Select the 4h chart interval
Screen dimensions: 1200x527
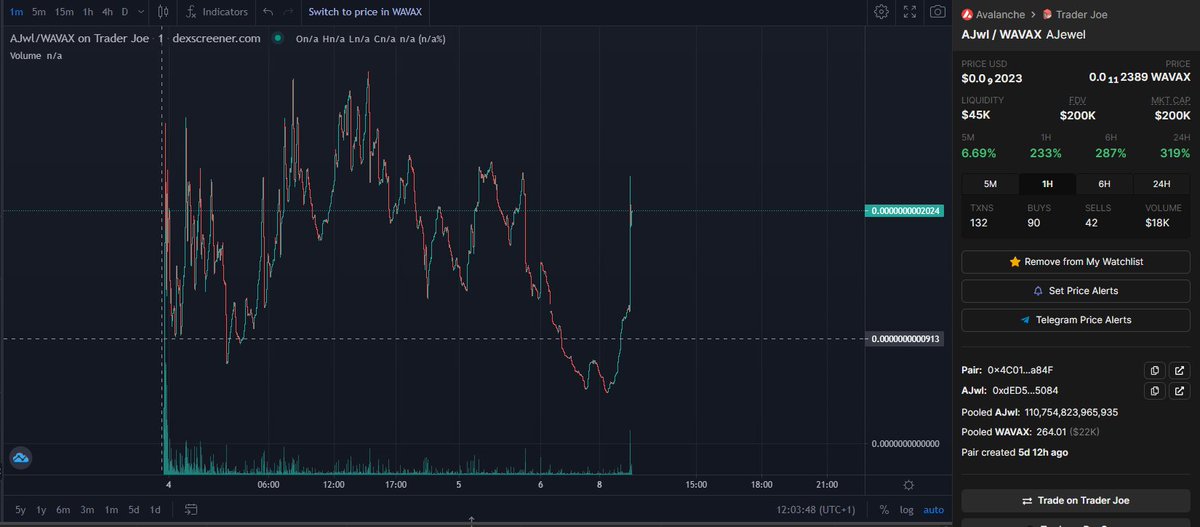(107, 12)
